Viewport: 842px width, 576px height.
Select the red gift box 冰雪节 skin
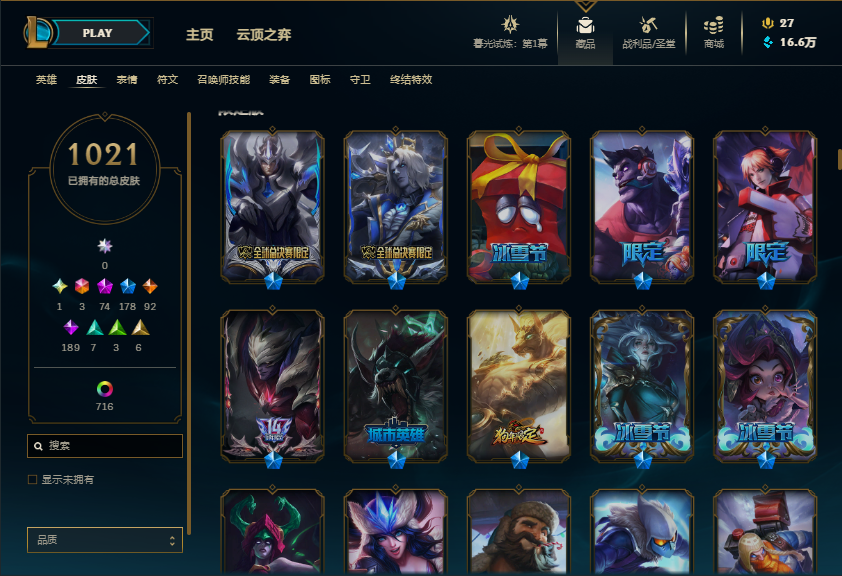(519, 207)
